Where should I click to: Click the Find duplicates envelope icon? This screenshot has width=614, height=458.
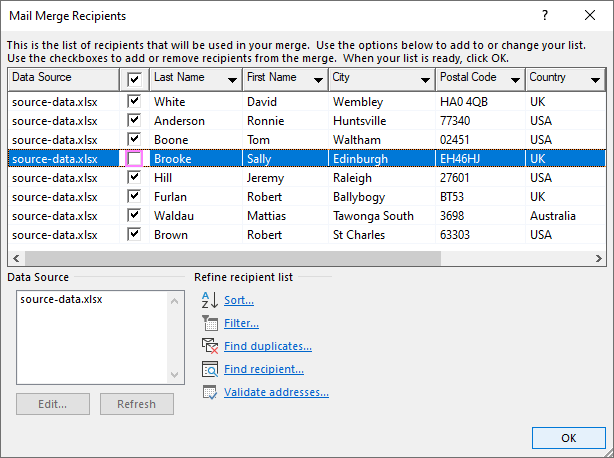click(210, 346)
